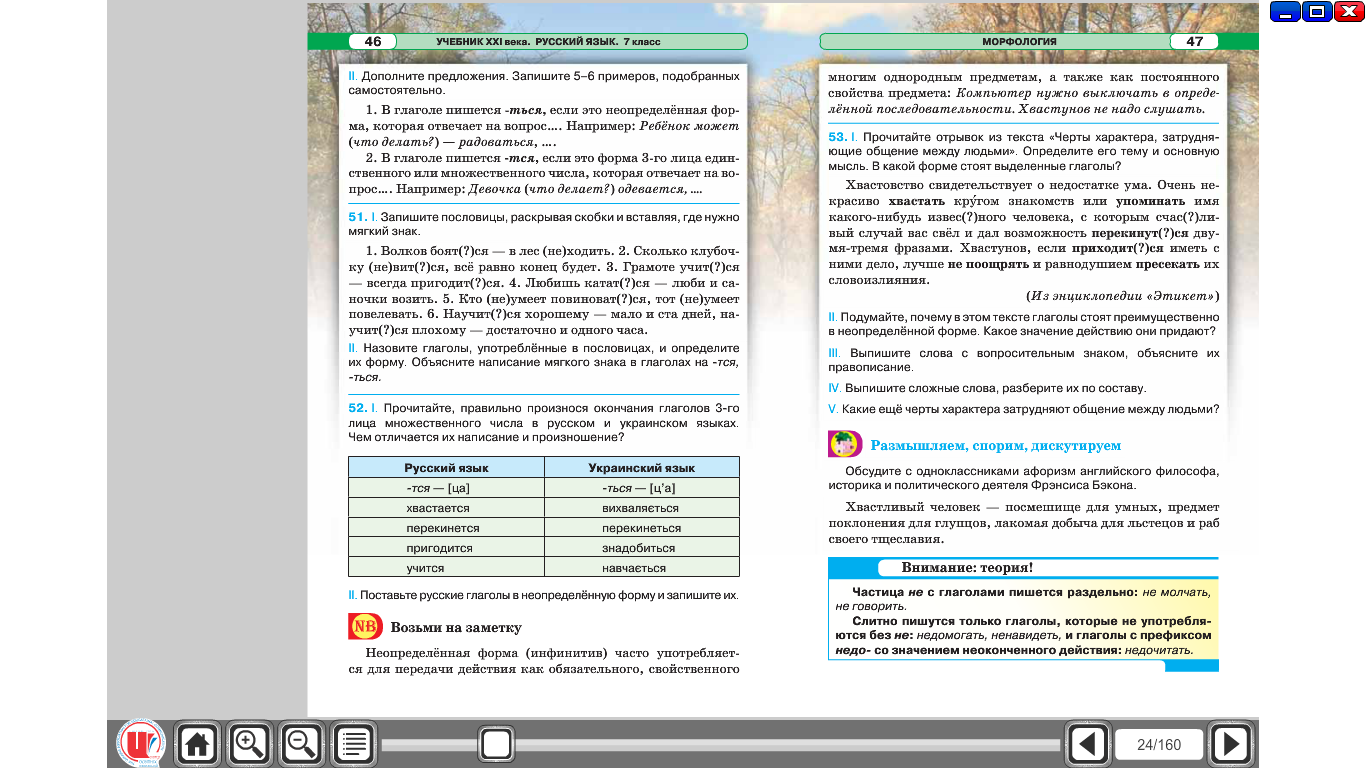Click exercise number 53
Screen dimensions: 1366x768
tap(838, 136)
